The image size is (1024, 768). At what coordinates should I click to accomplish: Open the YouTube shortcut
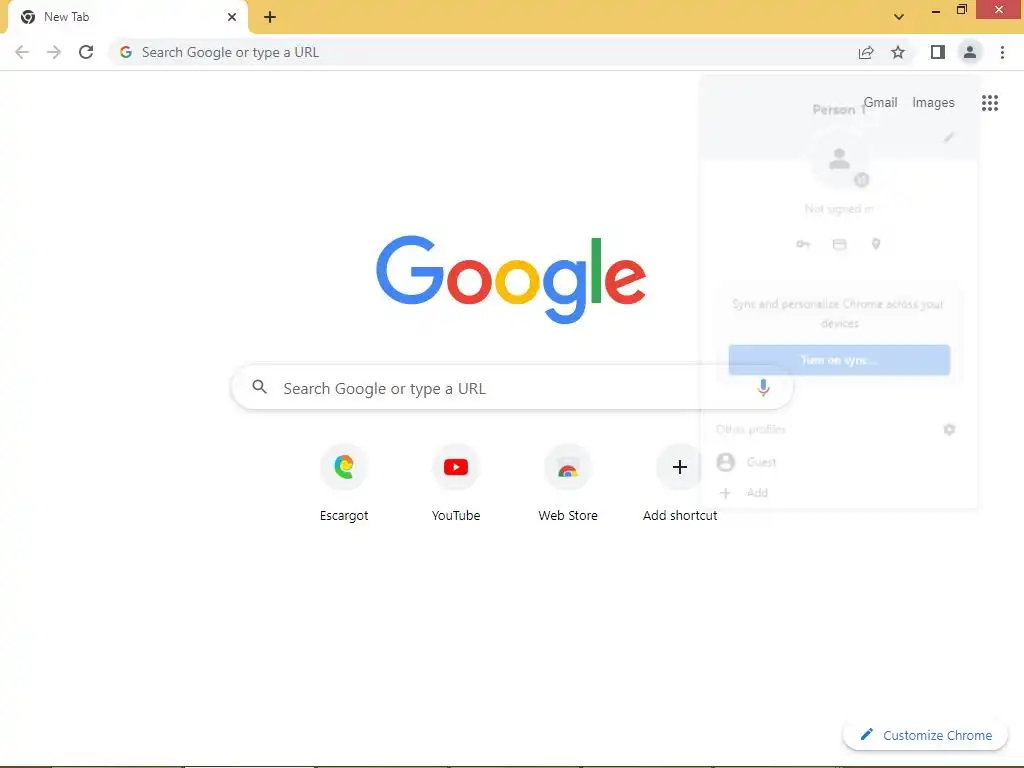point(456,484)
